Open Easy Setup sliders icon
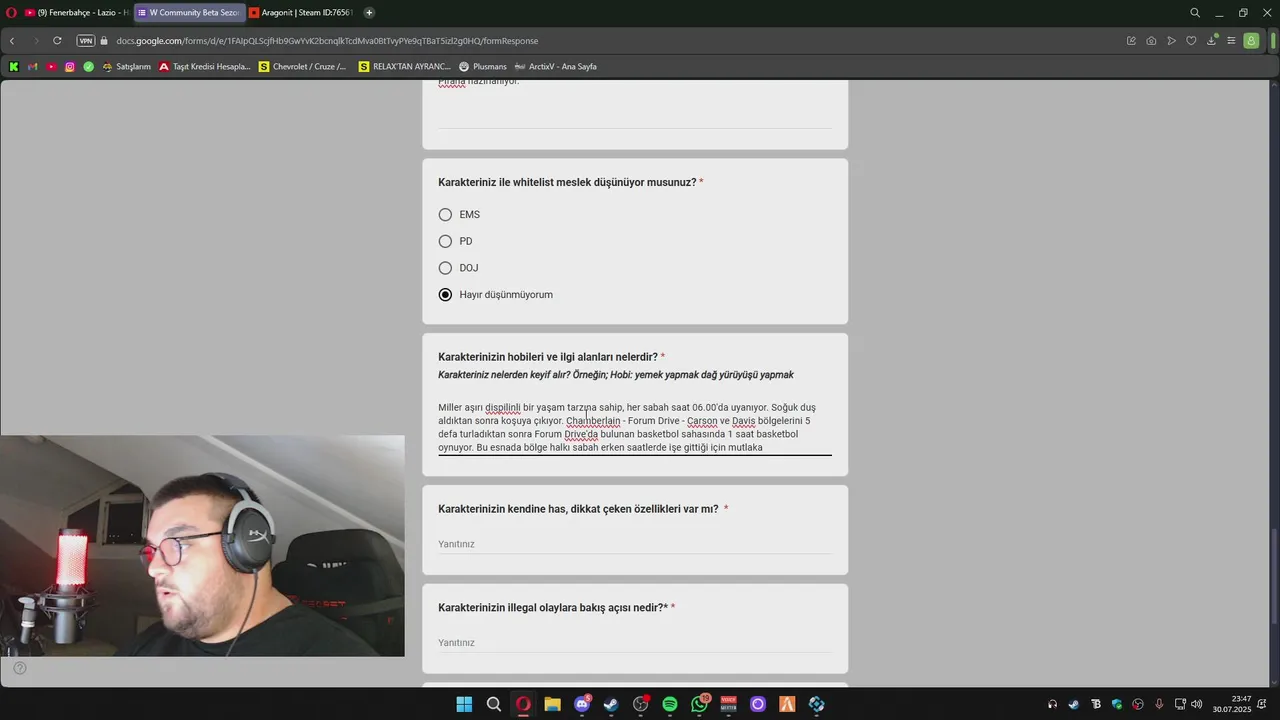 click(1231, 41)
